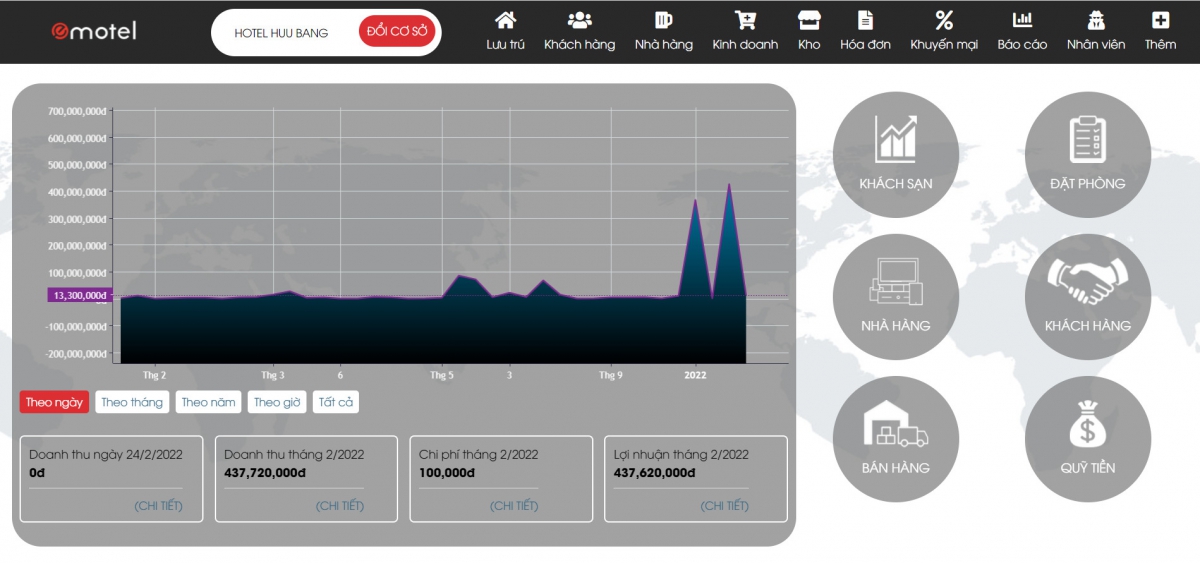
Task: Open the Kinh doanh cart icon
Action: pyautogui.click(x=745, y=22)
